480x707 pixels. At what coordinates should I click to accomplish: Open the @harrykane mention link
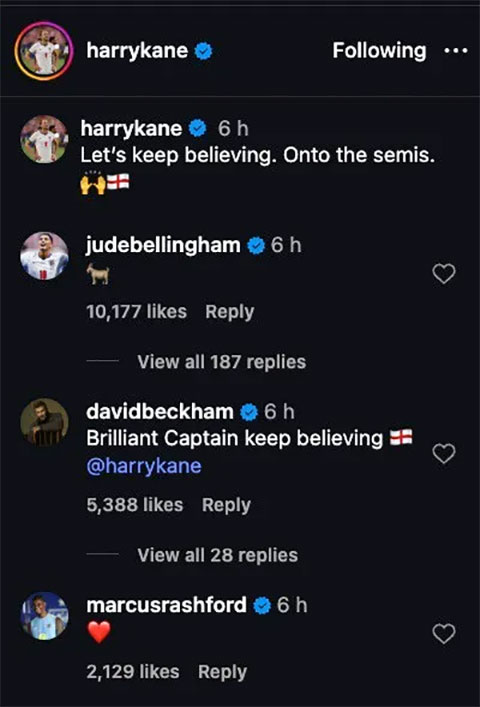144,466
